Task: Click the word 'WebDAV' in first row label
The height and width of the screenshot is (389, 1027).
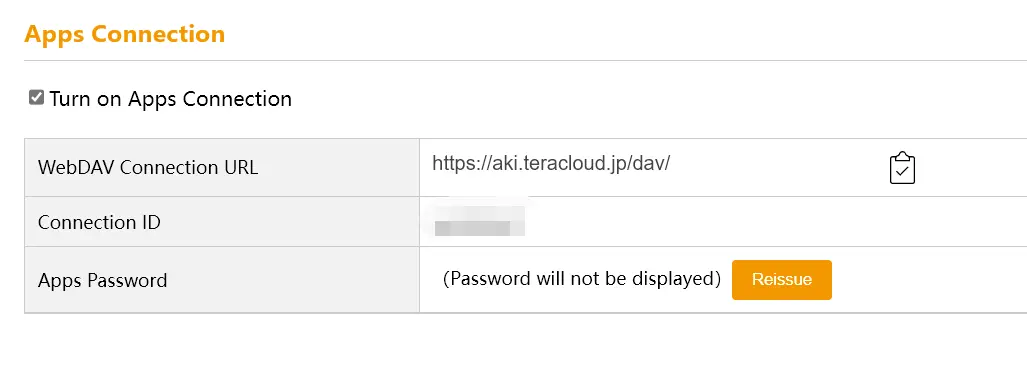Action: coord(77,168)
